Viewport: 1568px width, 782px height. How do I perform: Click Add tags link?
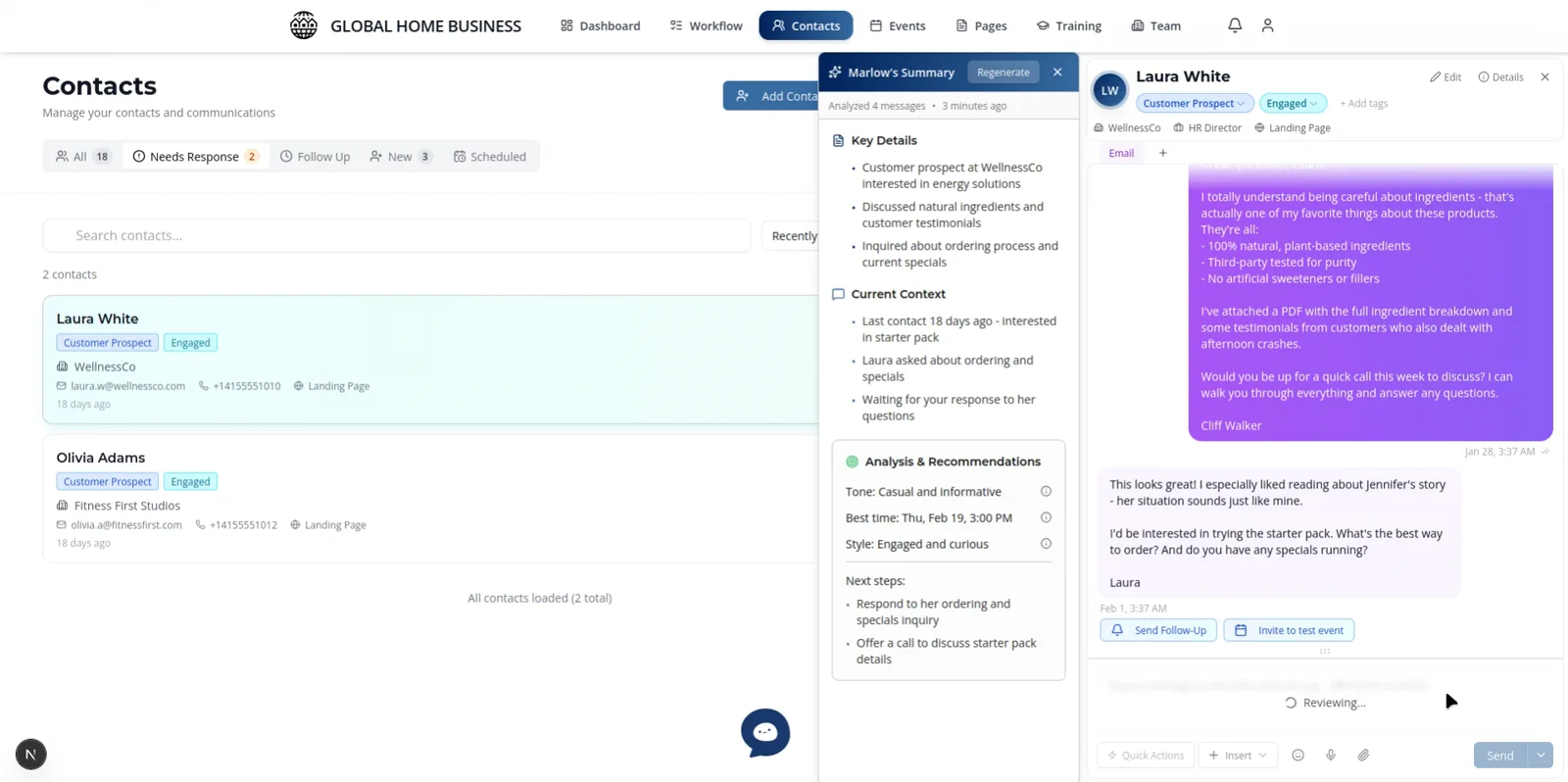(1363, 103)
